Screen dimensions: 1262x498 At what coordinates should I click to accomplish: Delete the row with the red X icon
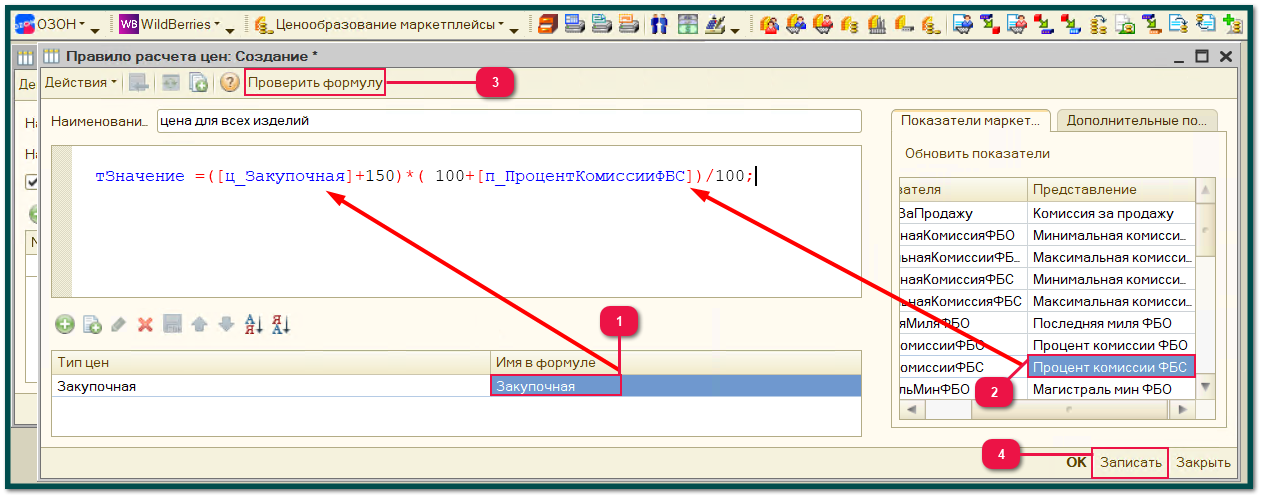[145, 324]
